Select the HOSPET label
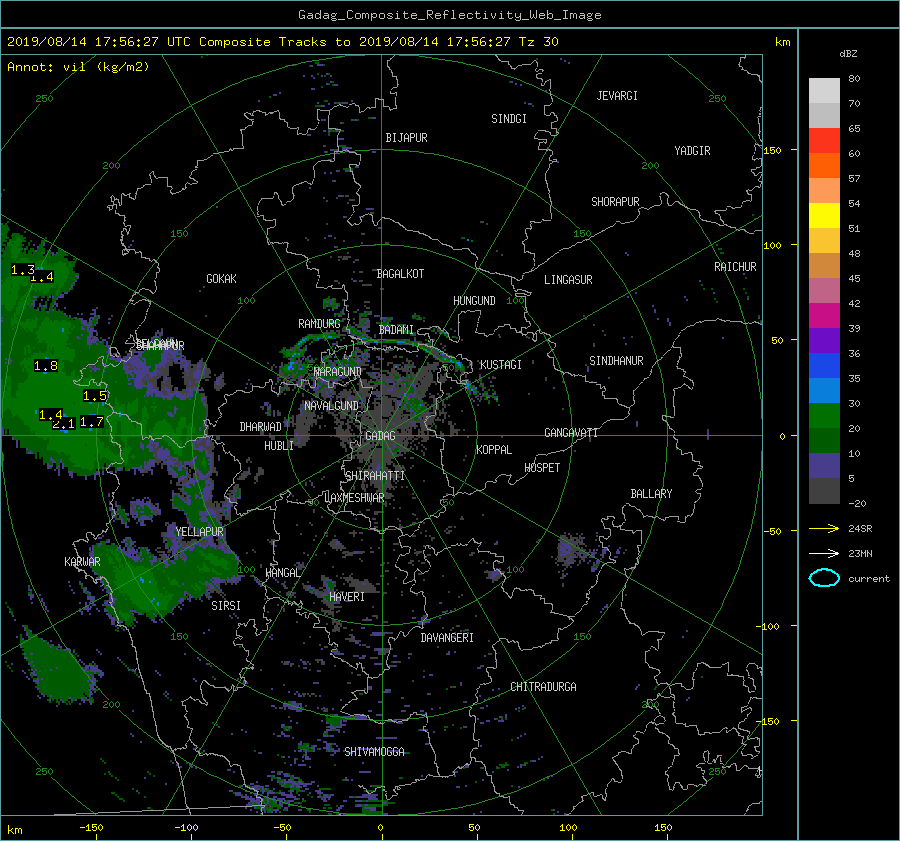Screen dimensions: 900x841 pos(542,468)
